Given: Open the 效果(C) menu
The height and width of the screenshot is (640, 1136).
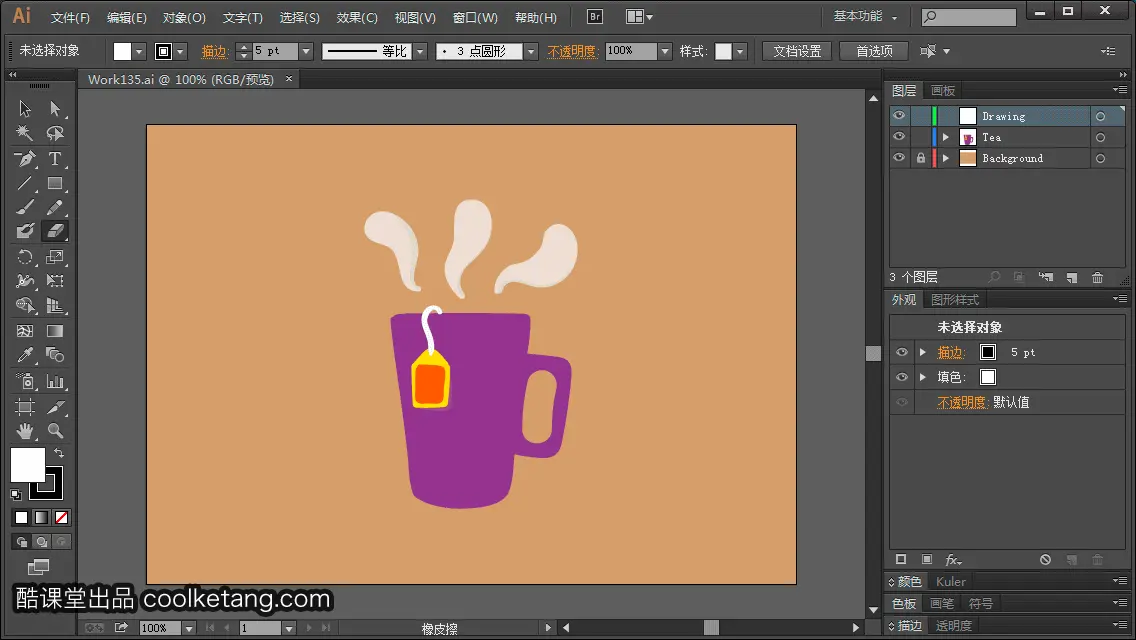Looking at the screenshot, I should tap(356, 17).
